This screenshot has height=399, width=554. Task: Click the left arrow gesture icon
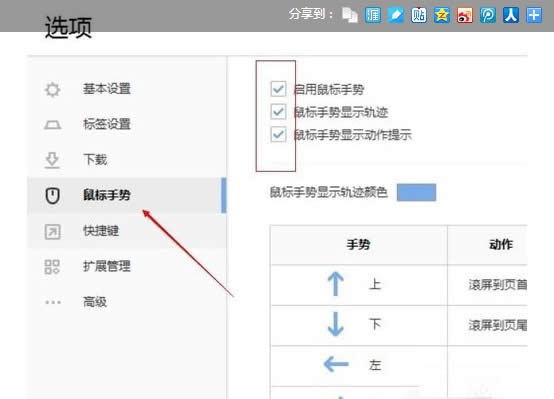(x=336, y=364)
